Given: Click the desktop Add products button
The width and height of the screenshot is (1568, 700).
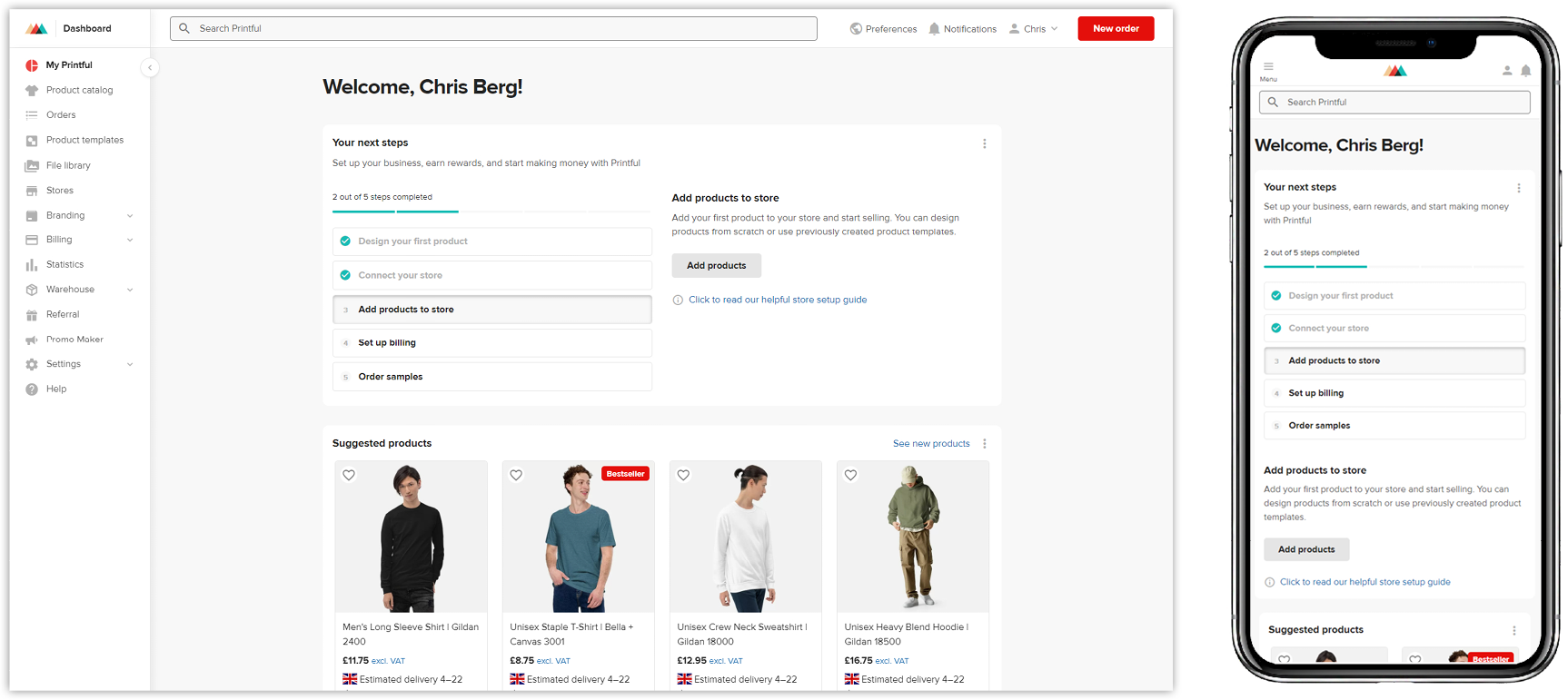Looking at the screenshot, I should [x=717, y=265].
